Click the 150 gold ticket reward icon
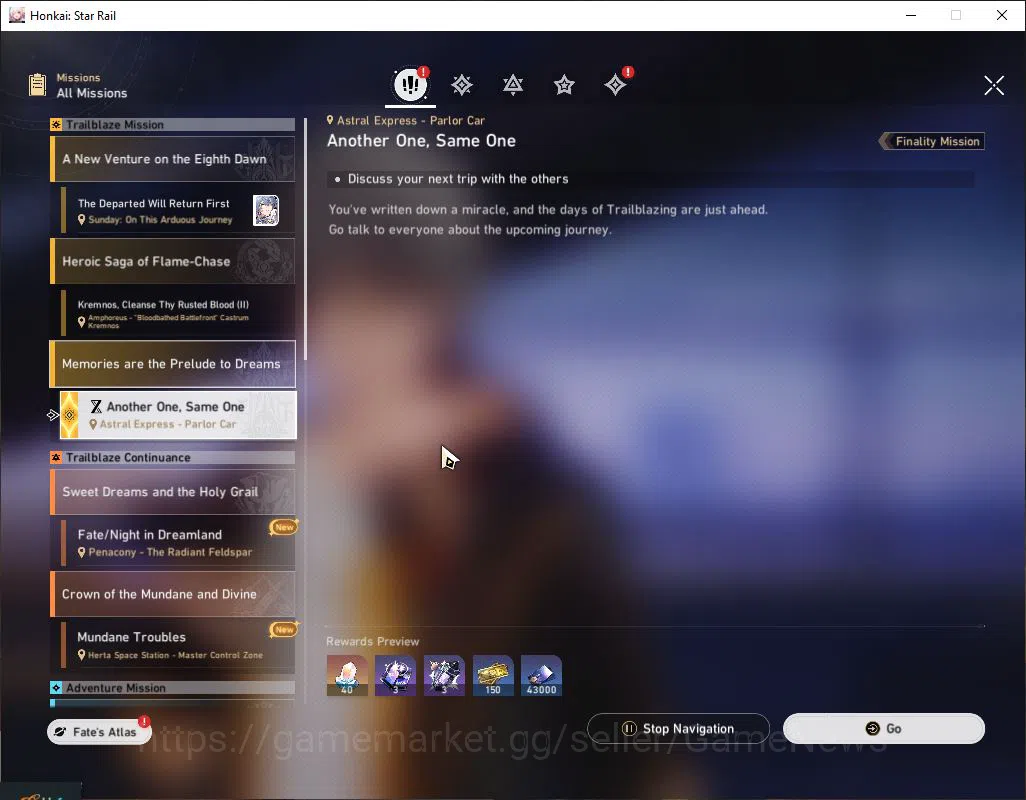The width and height of the screenshot is (1026, 800). coord(493,675)
